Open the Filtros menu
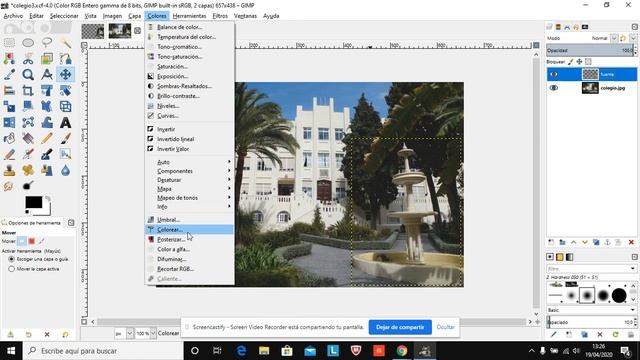 [x=220, y=16]
